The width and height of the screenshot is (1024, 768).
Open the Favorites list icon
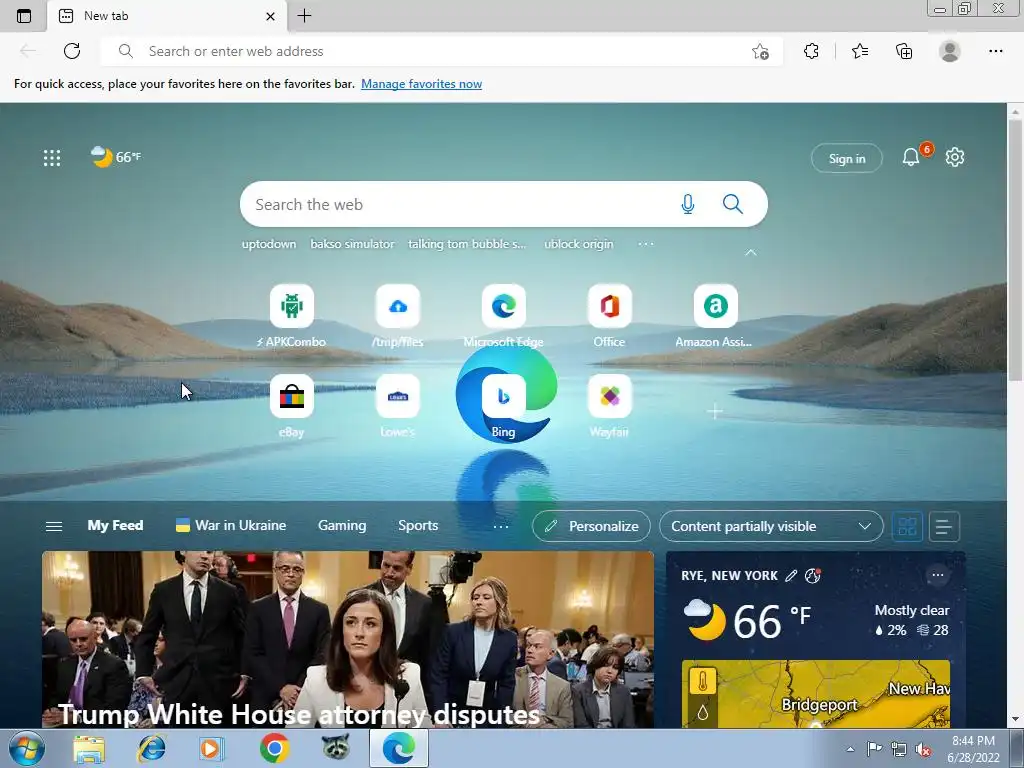pyautogui.click(x=859, y=51)
